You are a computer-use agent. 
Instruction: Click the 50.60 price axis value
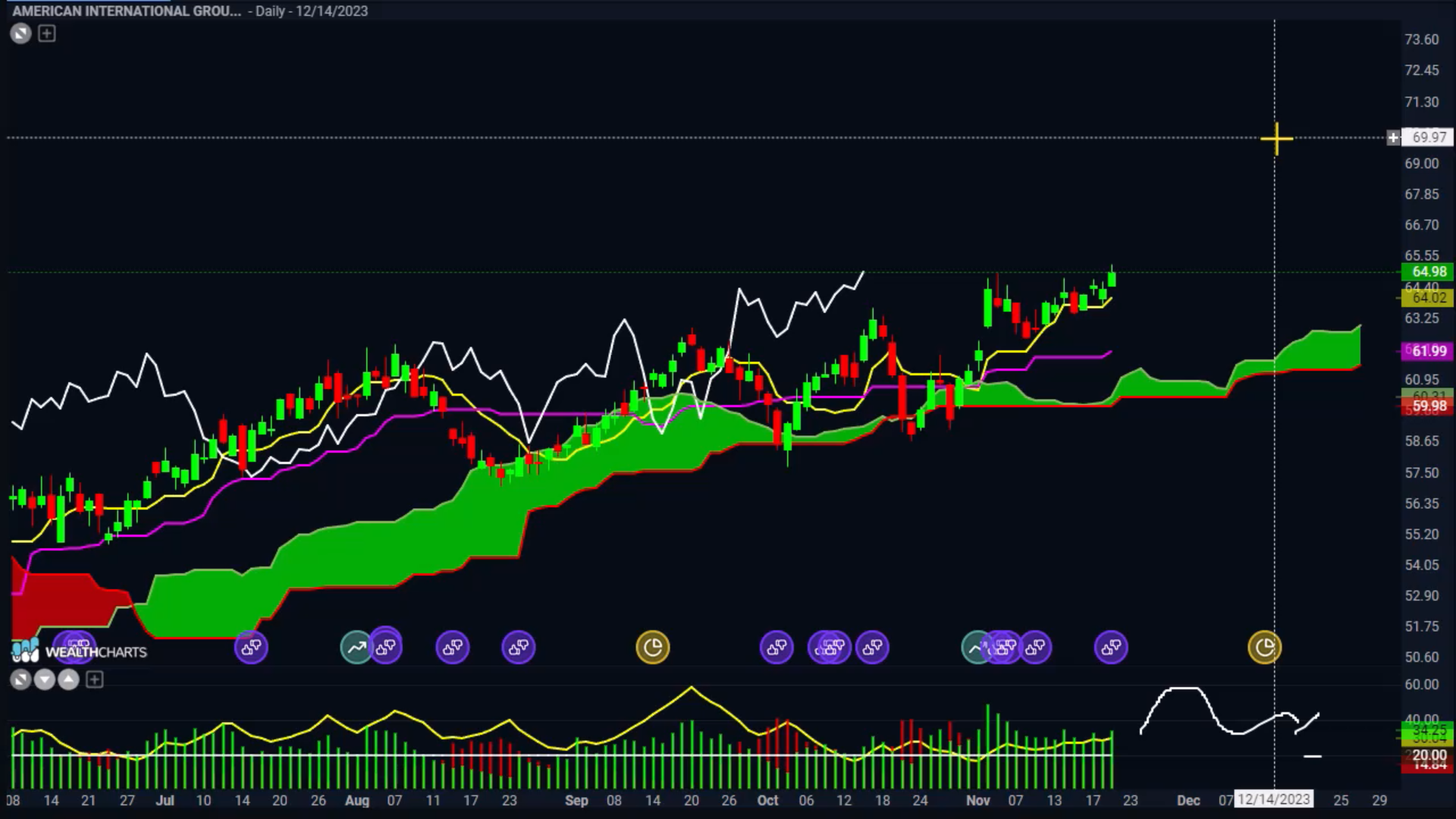pos(1421,657)
